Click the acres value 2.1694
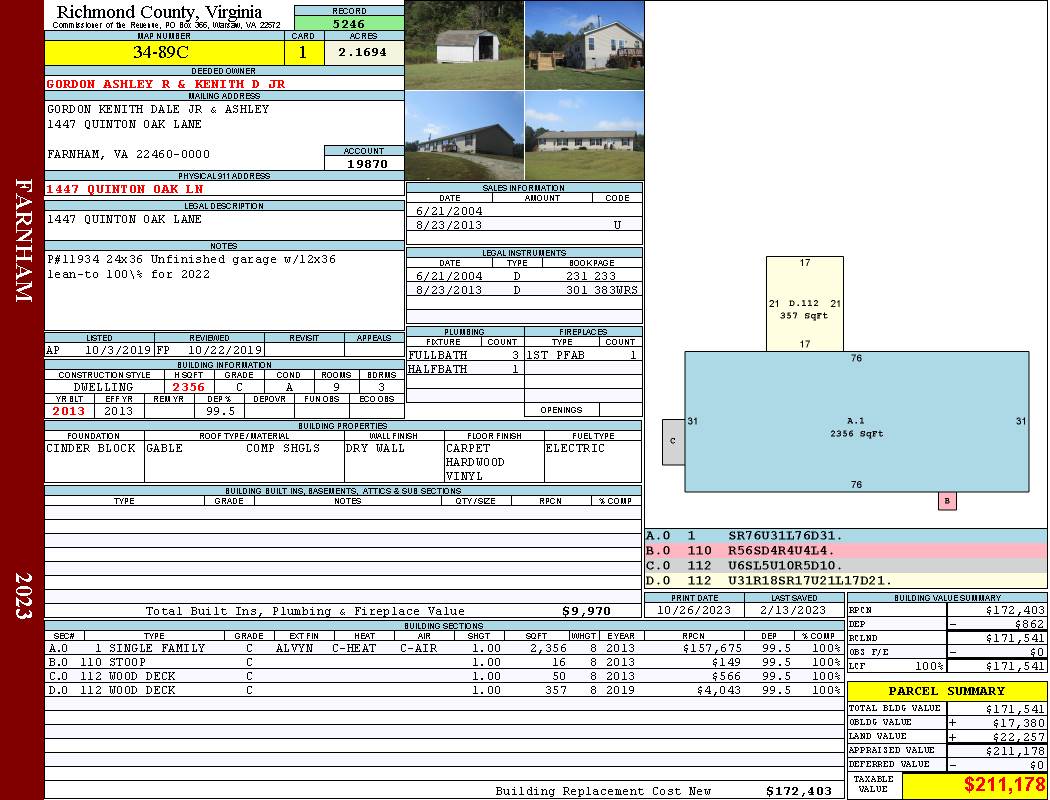 pyautogui.click(x=363, y=53)
